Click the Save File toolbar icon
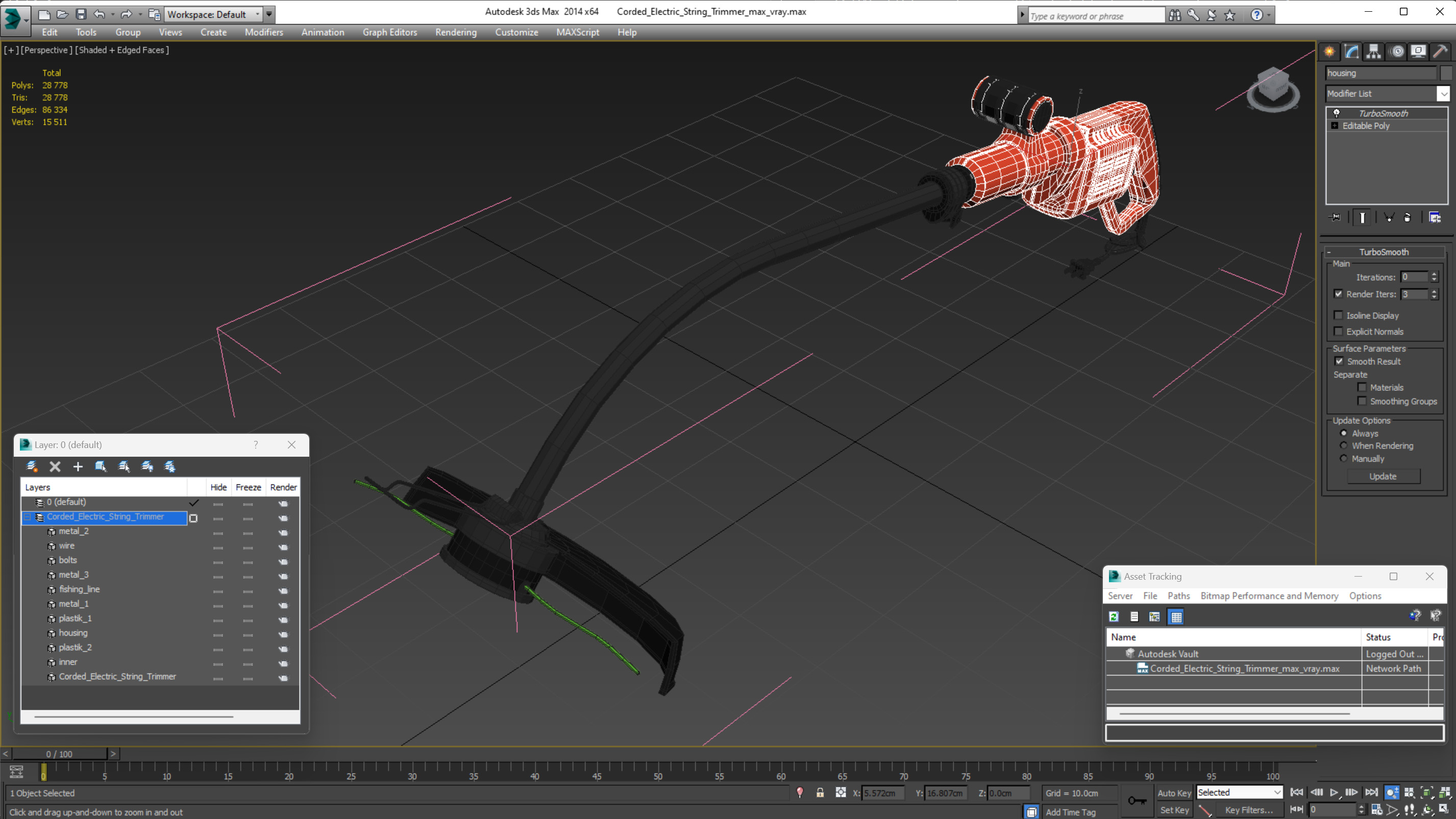Screen dimensions: 1456x819 click(x=81, y=14)
